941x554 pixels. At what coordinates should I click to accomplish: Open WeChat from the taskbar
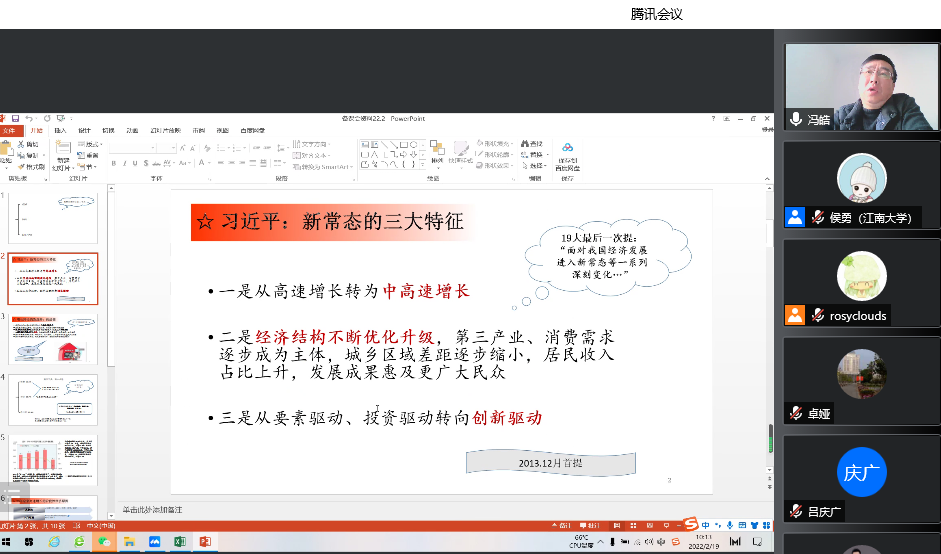(x=104, y=541)
